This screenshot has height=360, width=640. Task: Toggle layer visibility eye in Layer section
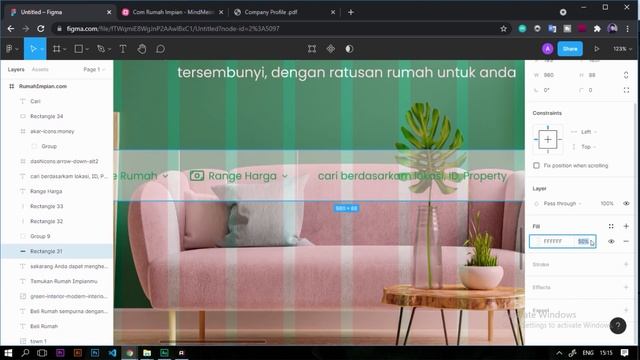pyautogui.click(x=626, y=203)
